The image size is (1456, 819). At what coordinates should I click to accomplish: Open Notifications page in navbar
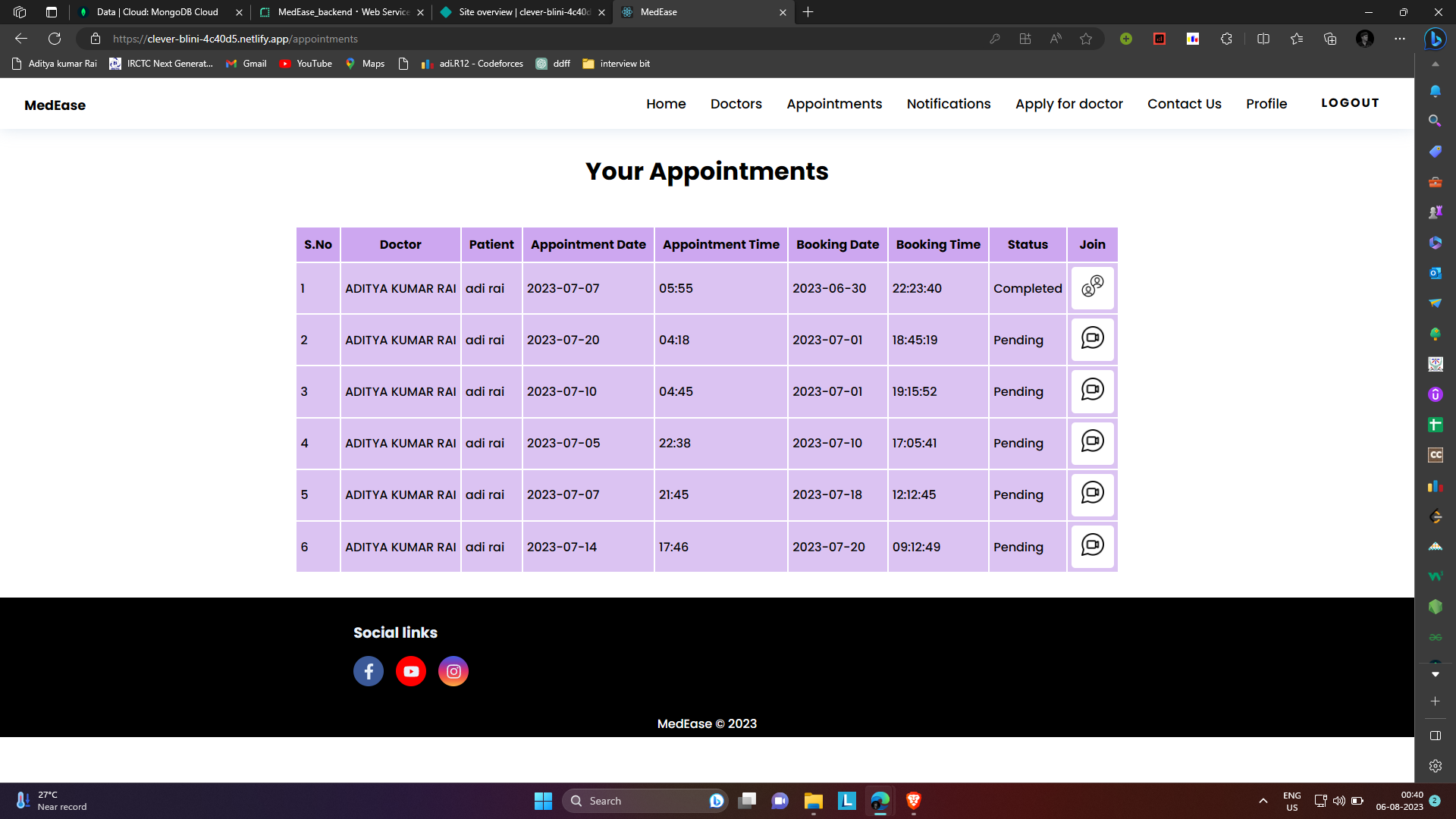coord(948,104)
